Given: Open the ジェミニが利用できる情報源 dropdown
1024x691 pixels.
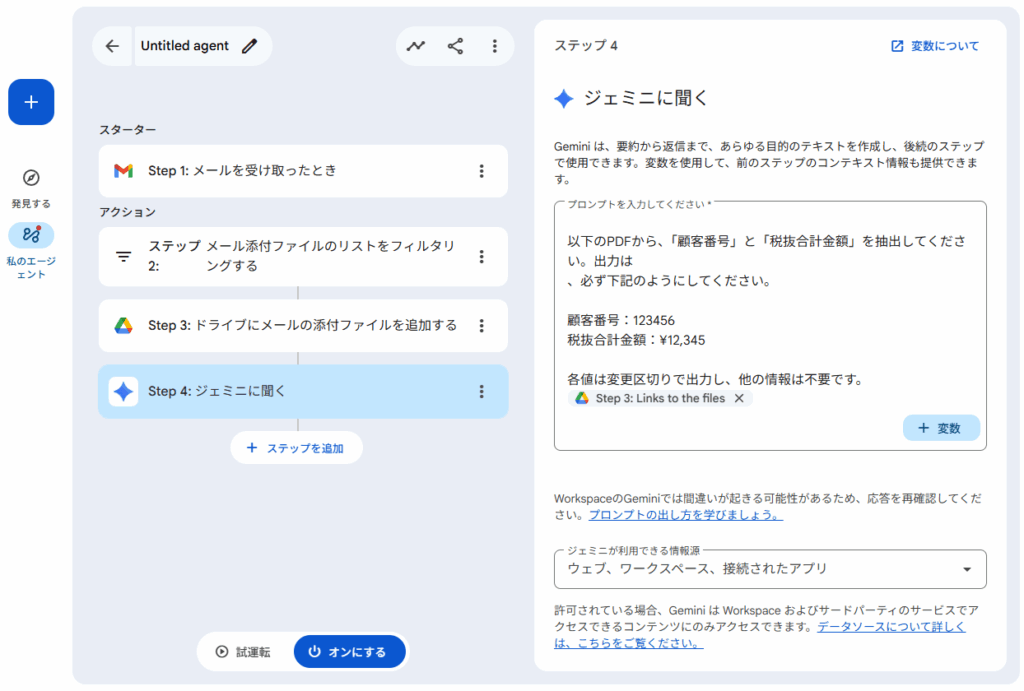Looking at the screenshot, I should click(x=770, y=568).
